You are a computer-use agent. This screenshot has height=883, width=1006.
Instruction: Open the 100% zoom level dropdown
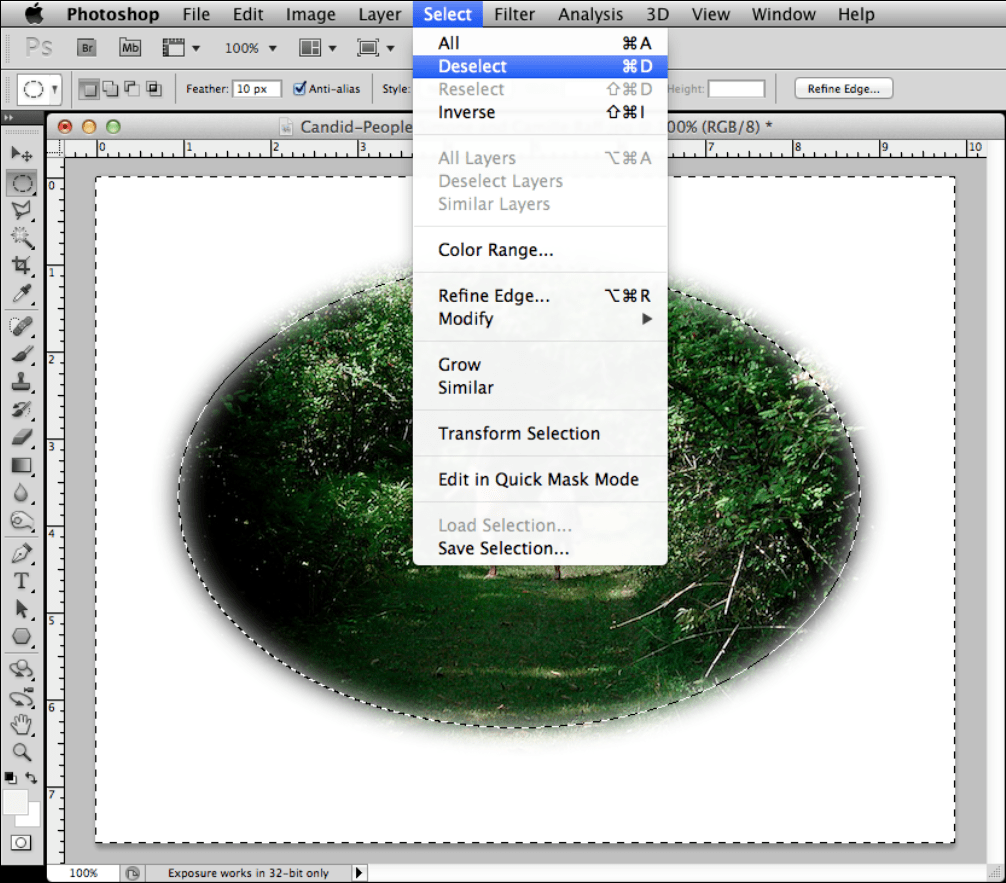251,48
